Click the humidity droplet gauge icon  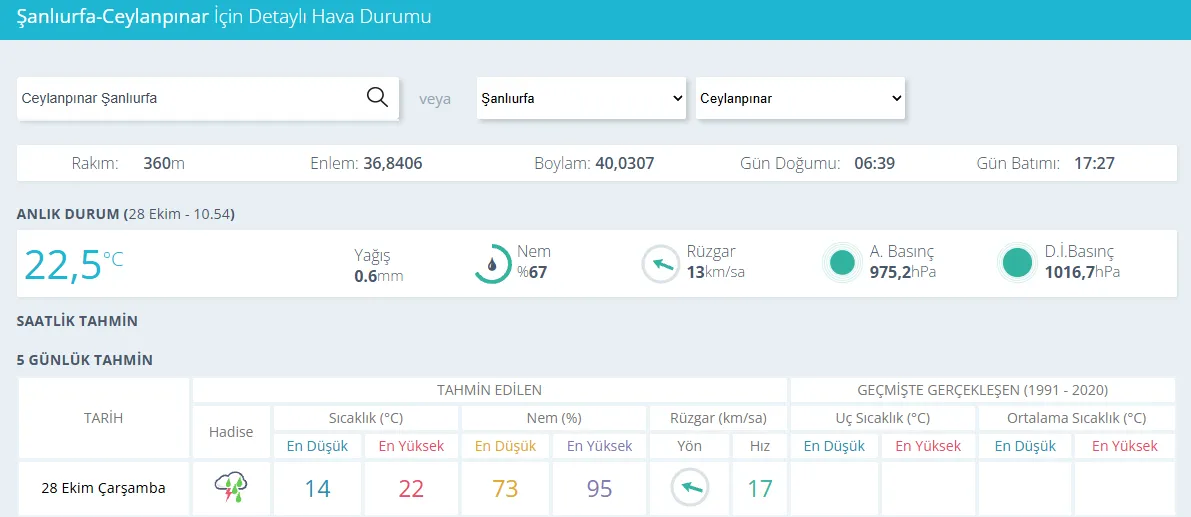click(493, 263)
